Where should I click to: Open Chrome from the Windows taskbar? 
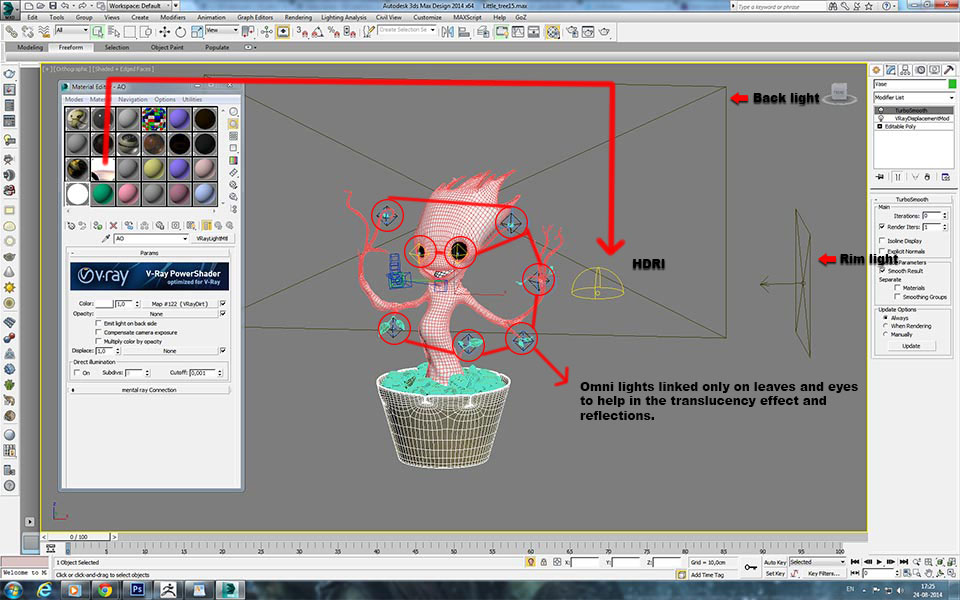(105, 590)
